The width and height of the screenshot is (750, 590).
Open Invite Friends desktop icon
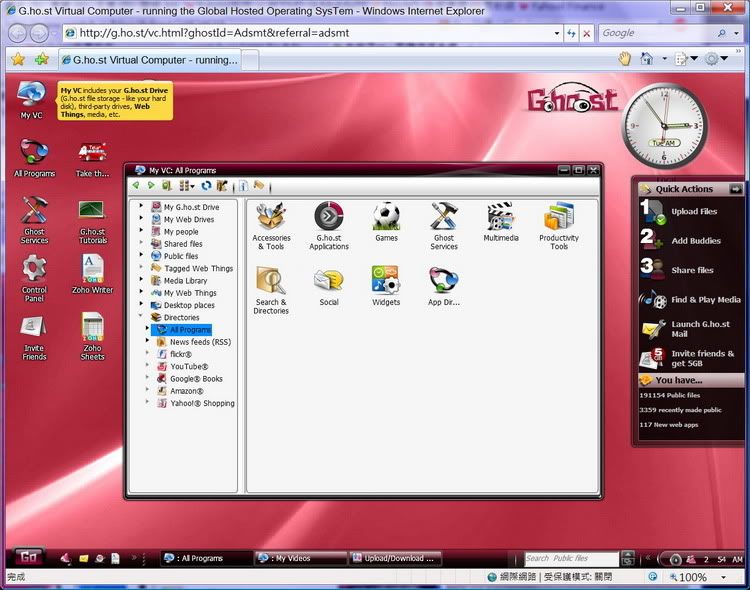coord(34,337)
